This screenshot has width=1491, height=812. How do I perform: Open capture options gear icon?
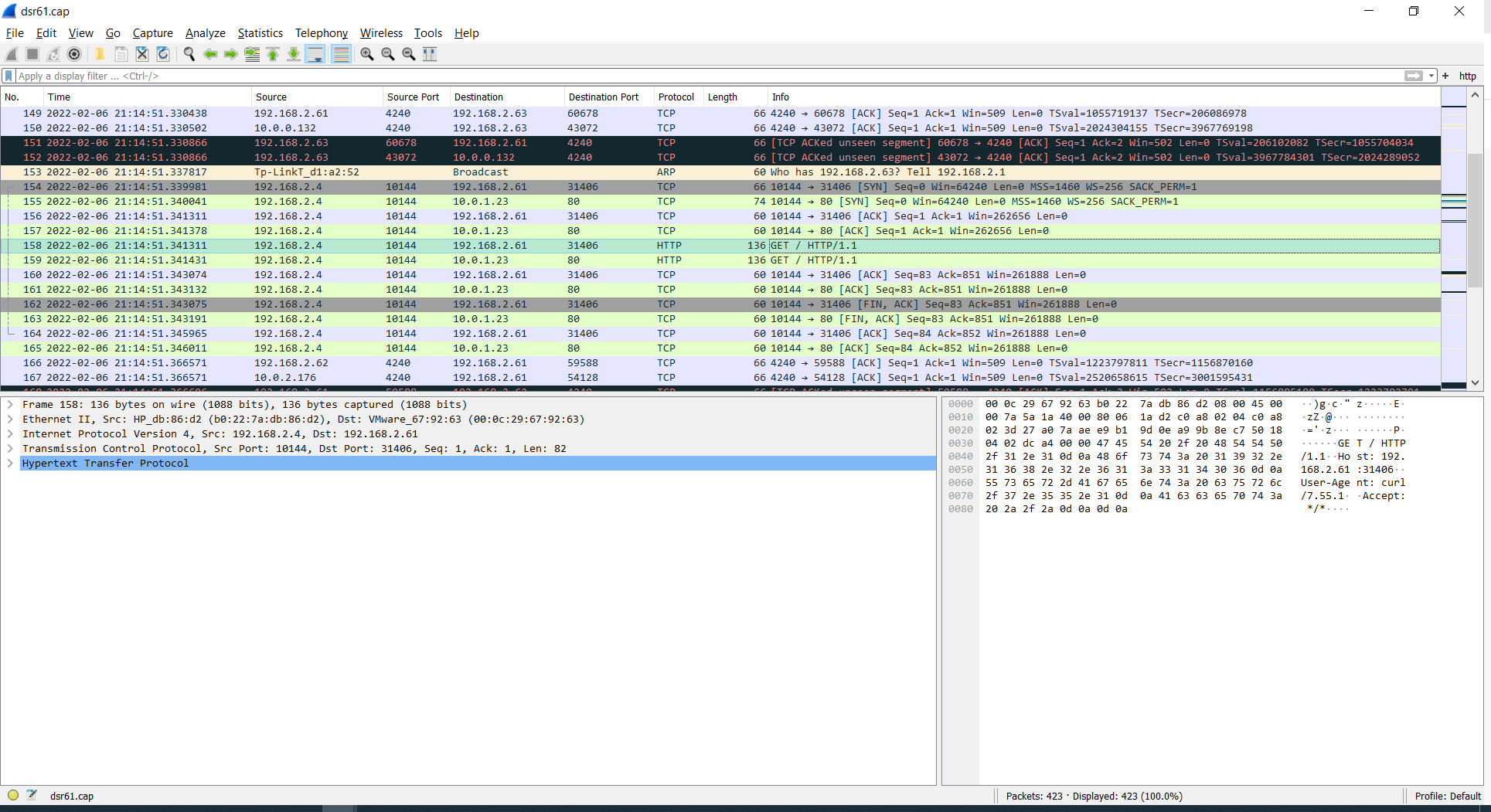pos(74,54)
